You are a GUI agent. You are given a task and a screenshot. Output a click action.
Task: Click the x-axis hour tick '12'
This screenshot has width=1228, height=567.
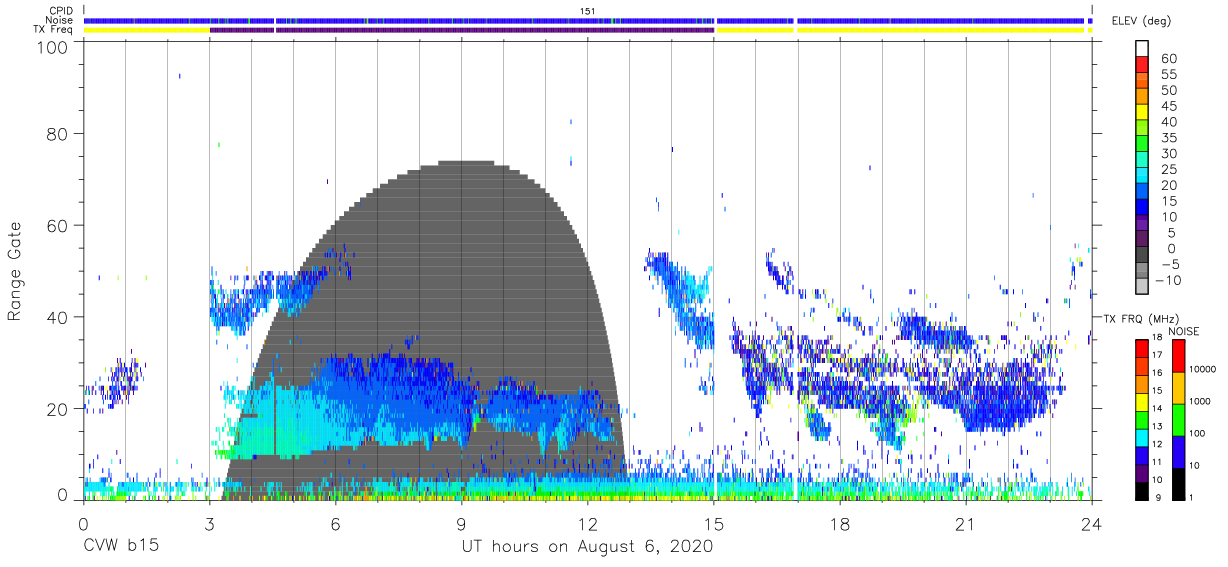tap(587, 524)
